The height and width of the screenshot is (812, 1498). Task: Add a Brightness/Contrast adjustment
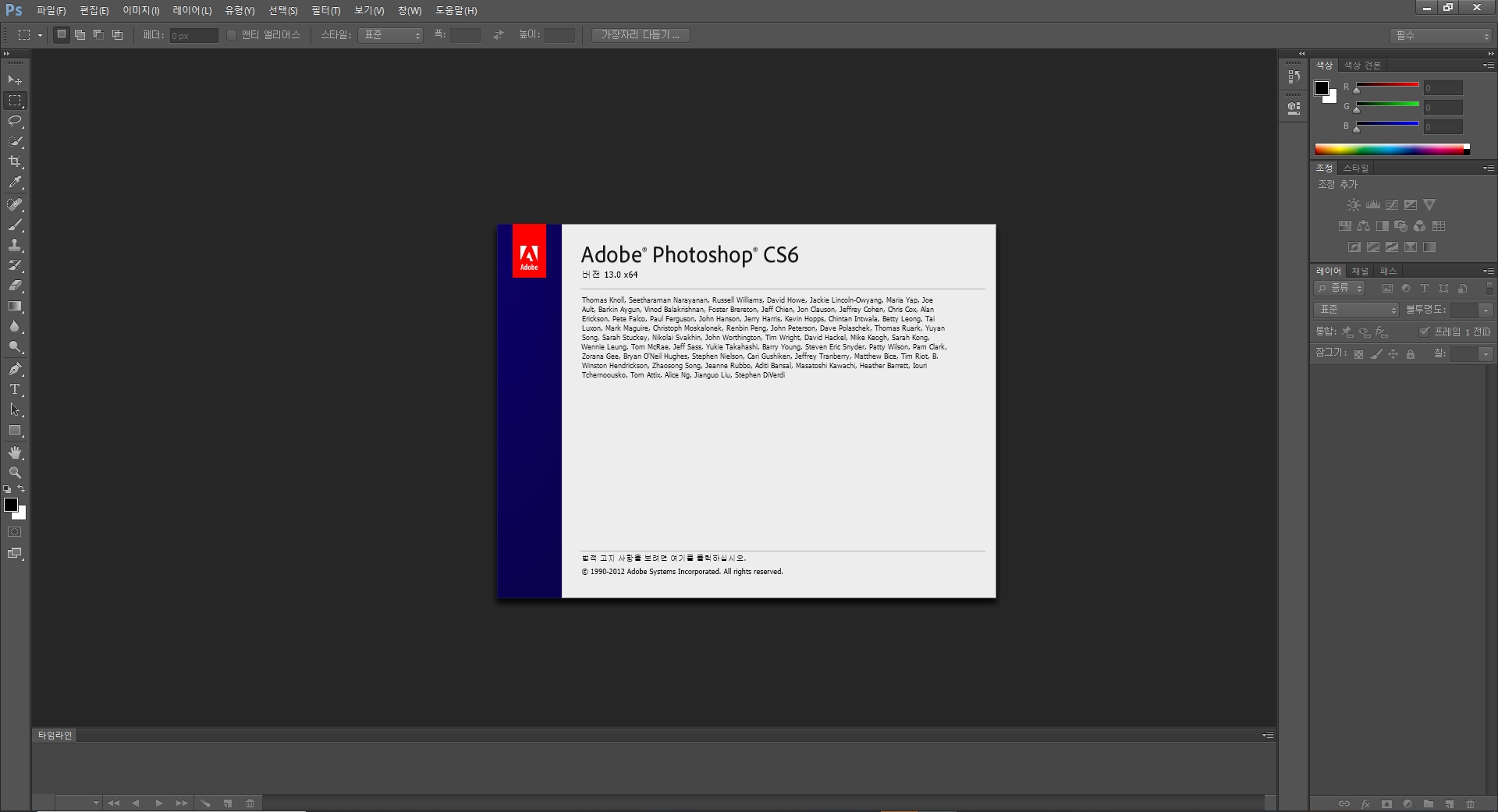point(1354,205)
